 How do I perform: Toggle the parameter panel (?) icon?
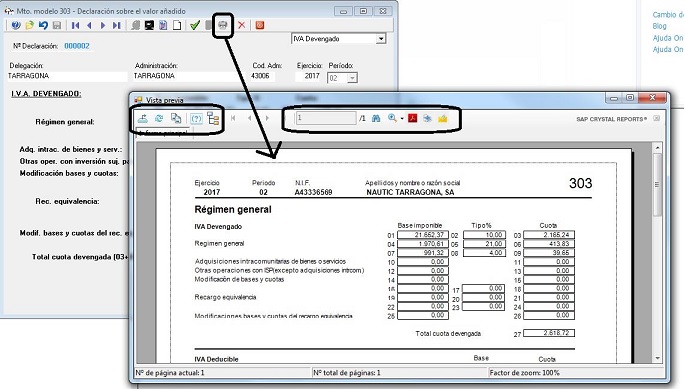(x=196, y=118)
